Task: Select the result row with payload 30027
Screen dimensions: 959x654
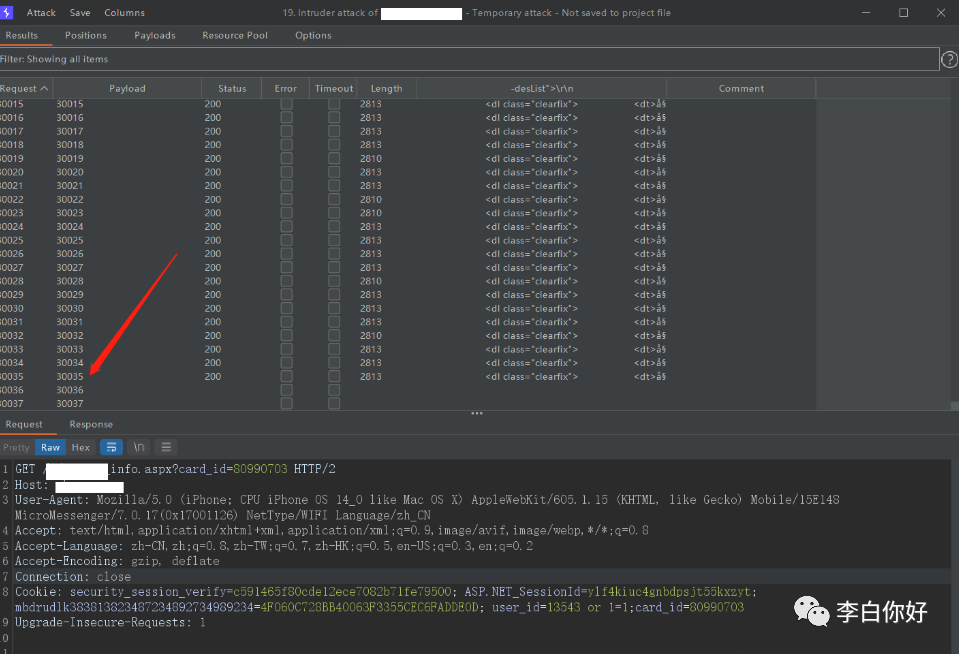Action: (x=408, y=267)
